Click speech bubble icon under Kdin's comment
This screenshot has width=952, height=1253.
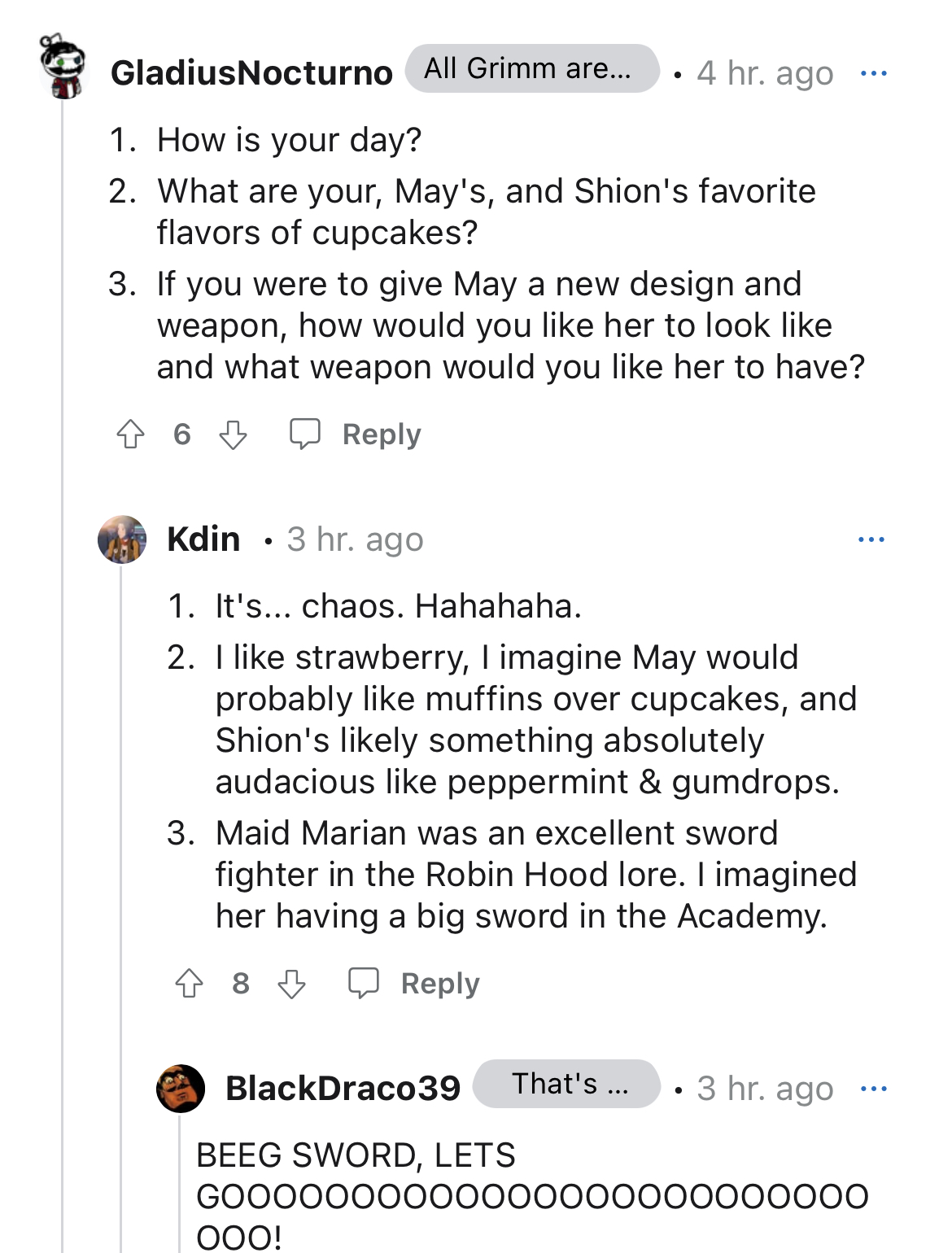[x=364, y=984]
